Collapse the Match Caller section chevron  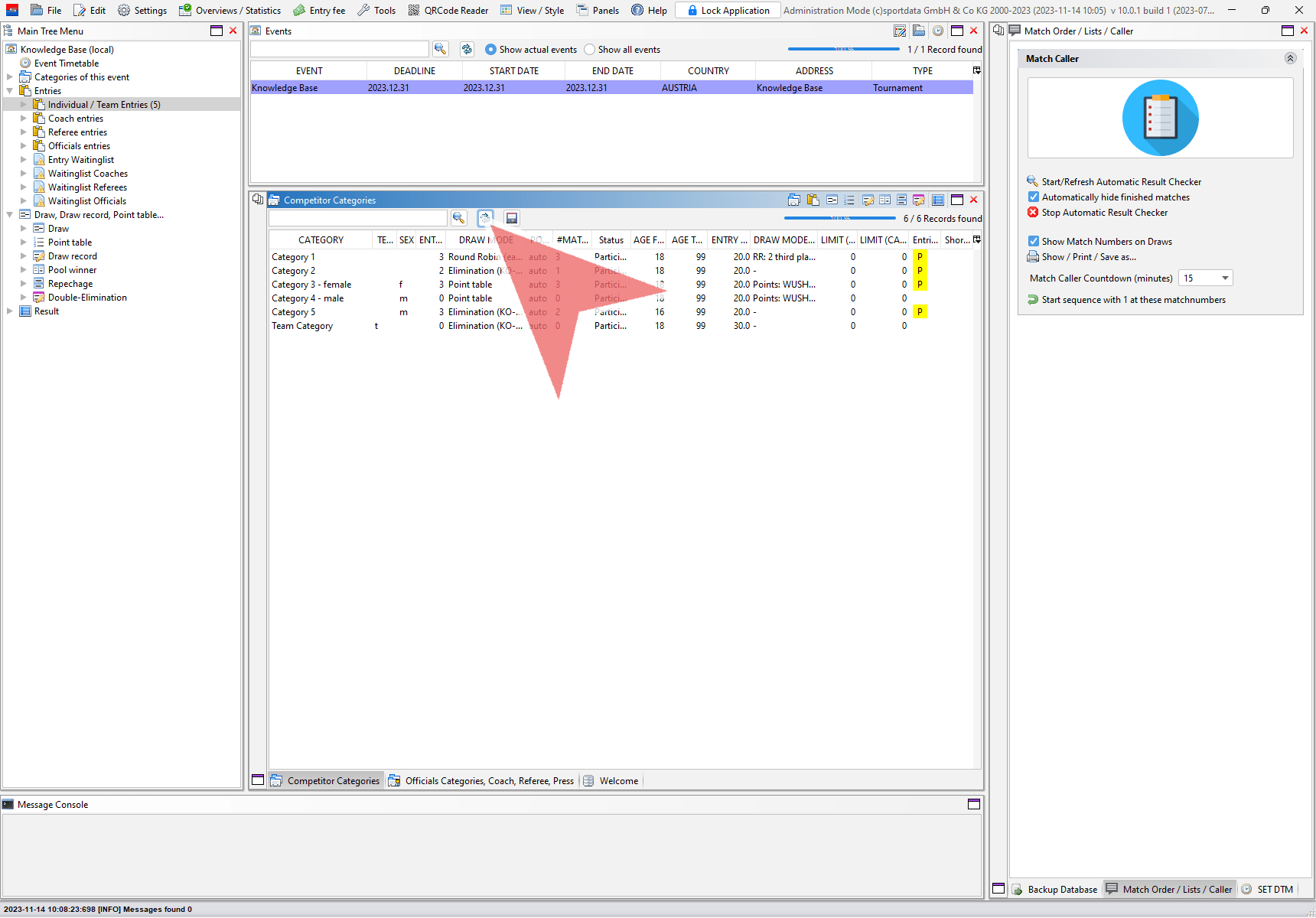click(x=1290, y=59)
